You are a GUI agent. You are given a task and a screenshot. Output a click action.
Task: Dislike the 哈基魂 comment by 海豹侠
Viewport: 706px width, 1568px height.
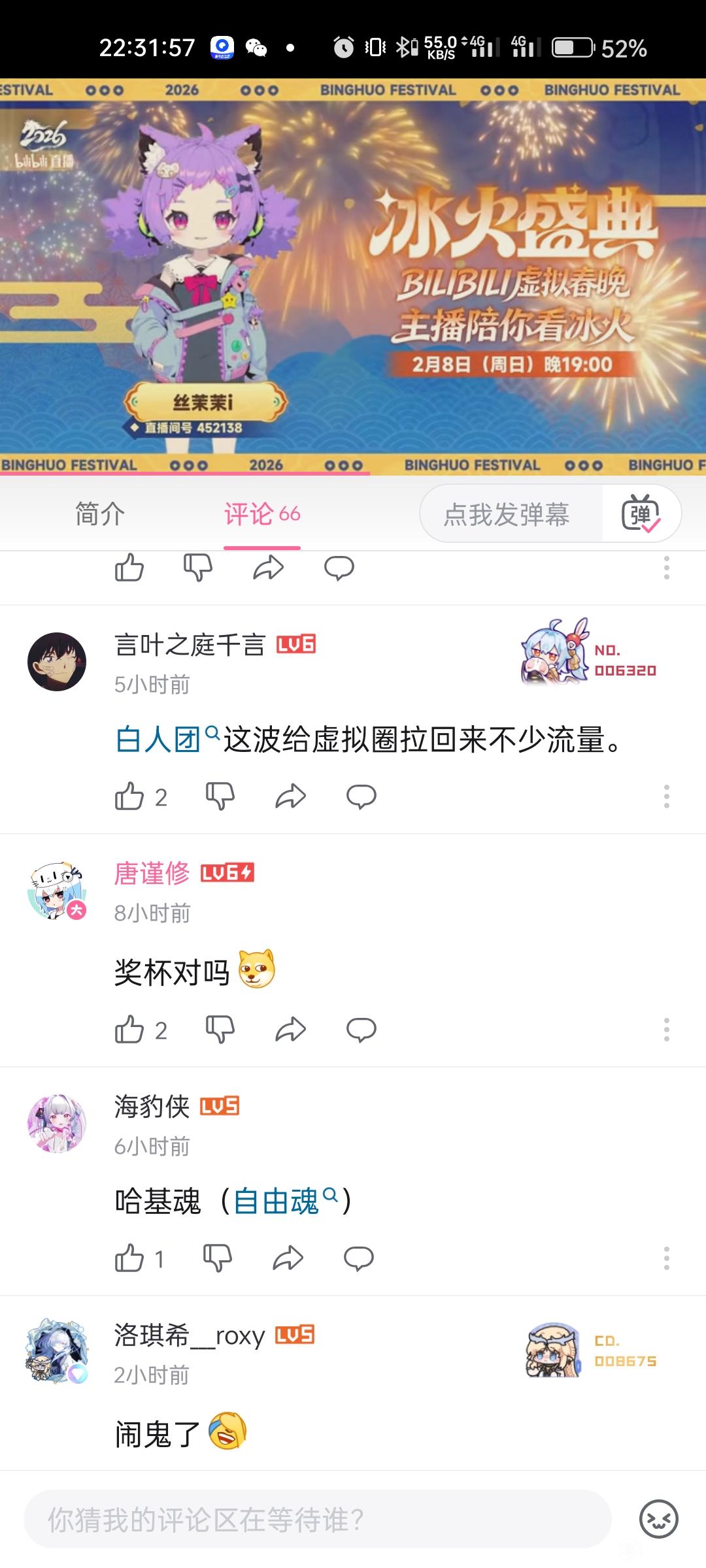(218, 1258)
